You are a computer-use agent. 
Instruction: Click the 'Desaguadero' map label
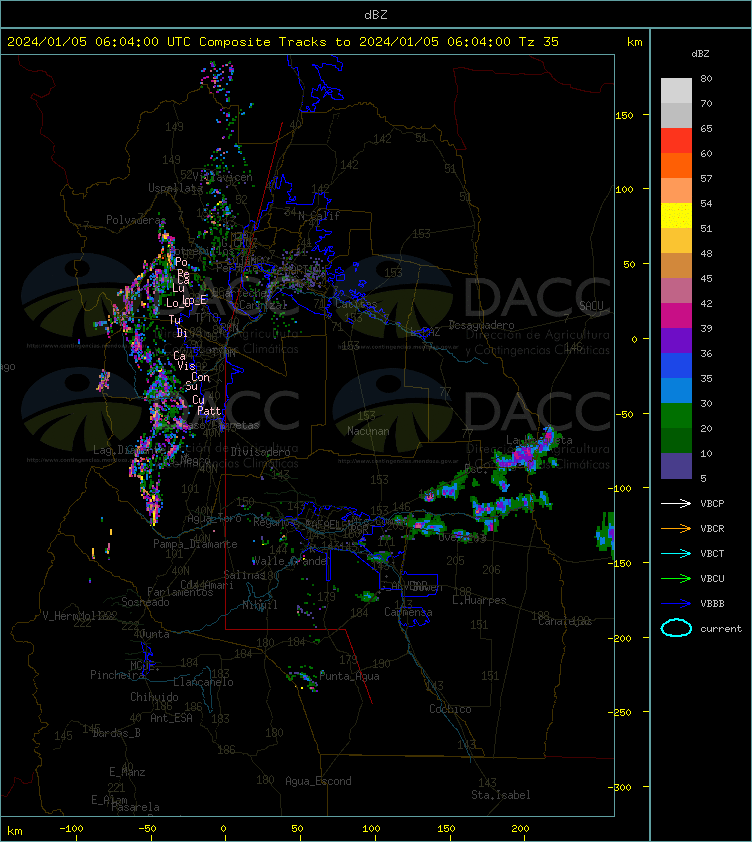[481, 325]
